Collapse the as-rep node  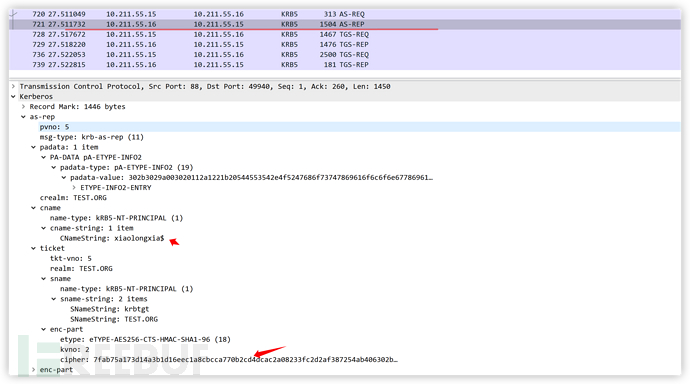[x=23, y=117]
